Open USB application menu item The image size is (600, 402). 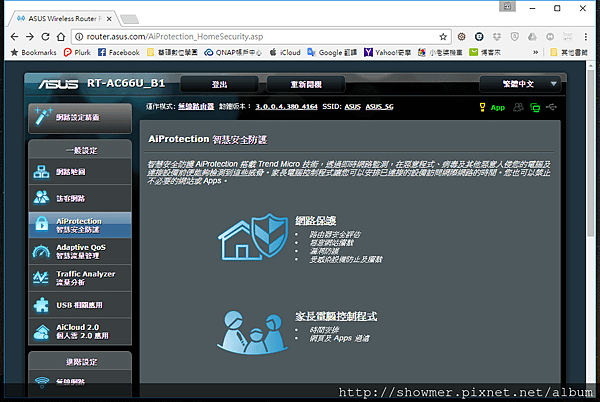[x=80, y=305]
